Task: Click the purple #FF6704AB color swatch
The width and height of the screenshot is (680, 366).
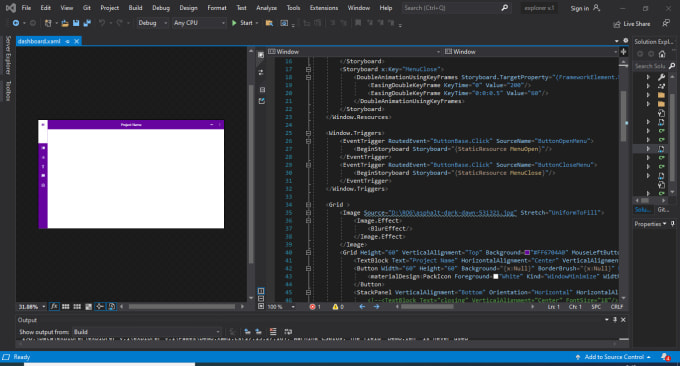Action: 527,252
